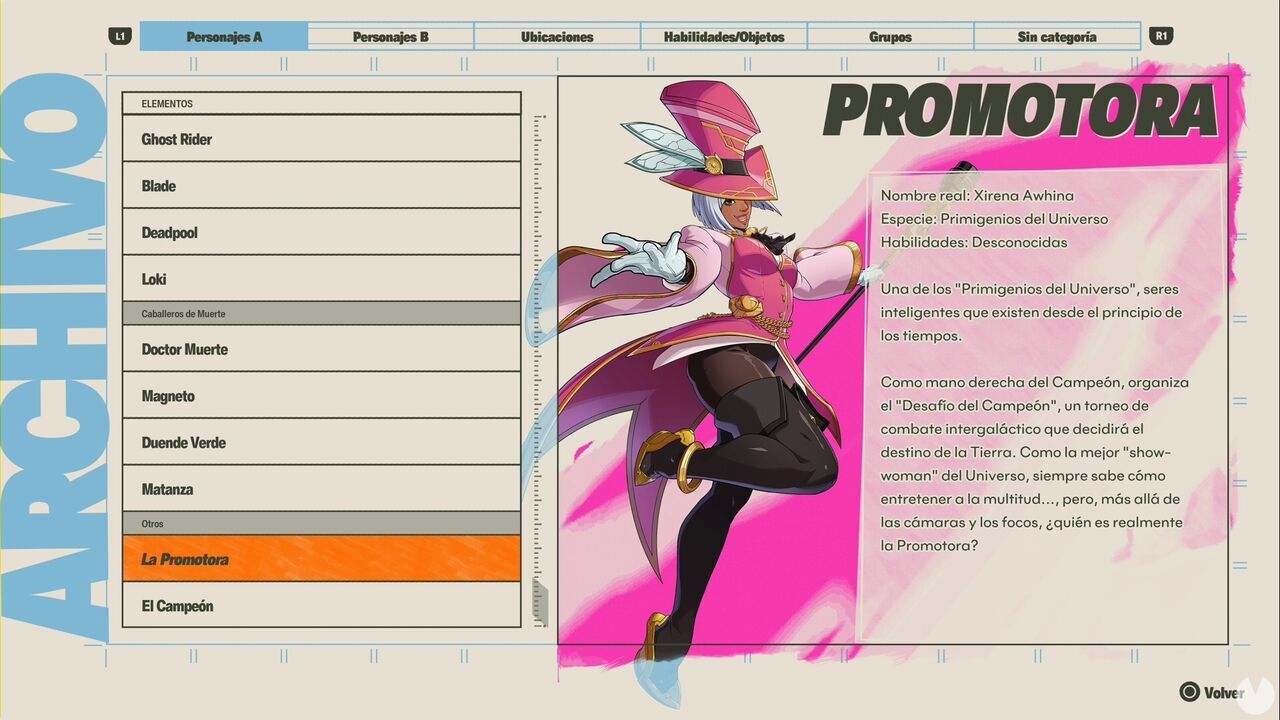Click the Volver back button
Screen dimensions: 1280x720
(x=1212, y=691)
